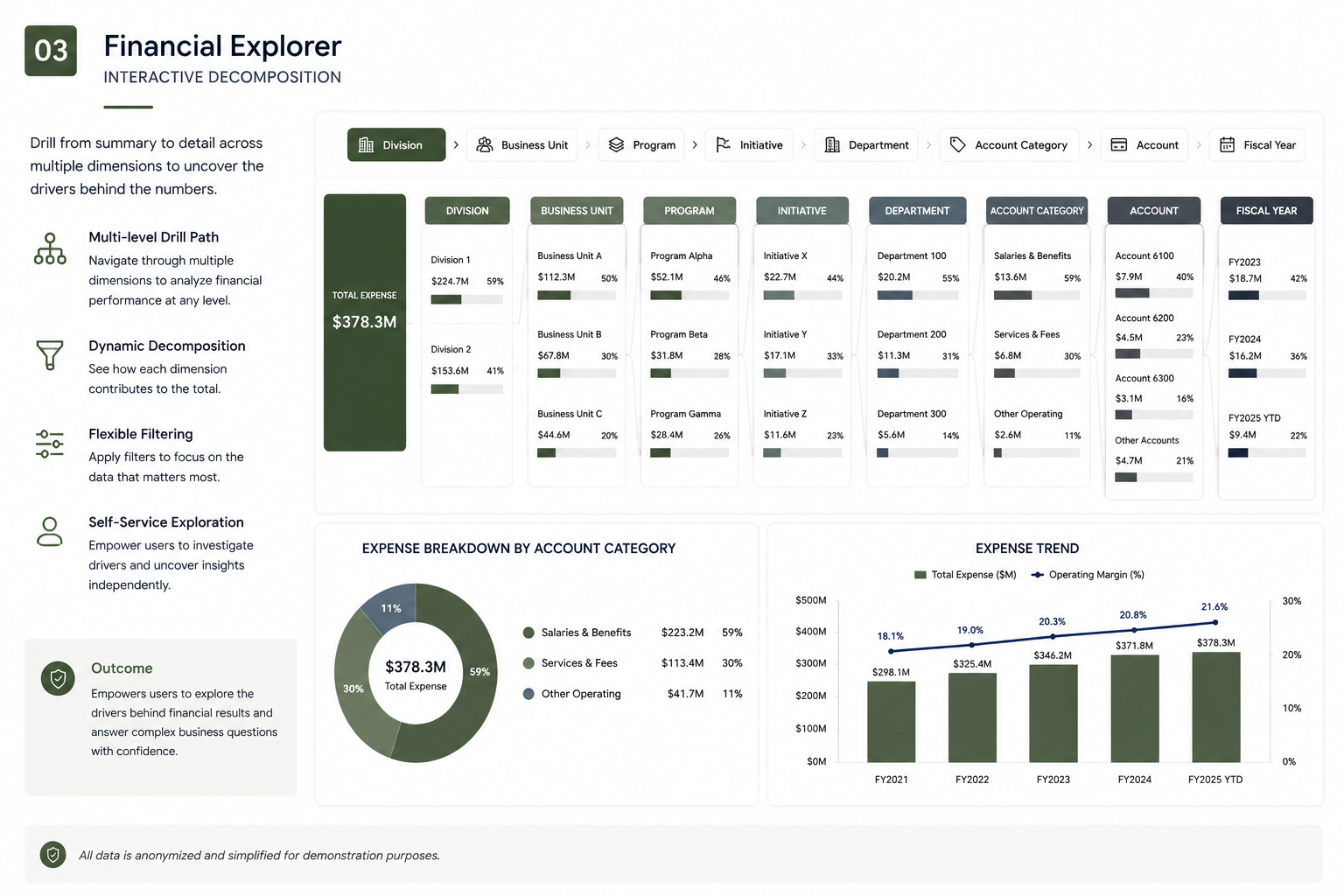1344x896 pixels.
Task: Select the Division 2 card
Action: [467, 368]
